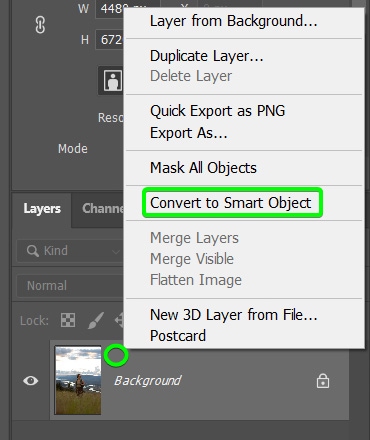The image size is (370, 440).
Task: Open the Normal blend mode dropdown
Action: [70, 286]
